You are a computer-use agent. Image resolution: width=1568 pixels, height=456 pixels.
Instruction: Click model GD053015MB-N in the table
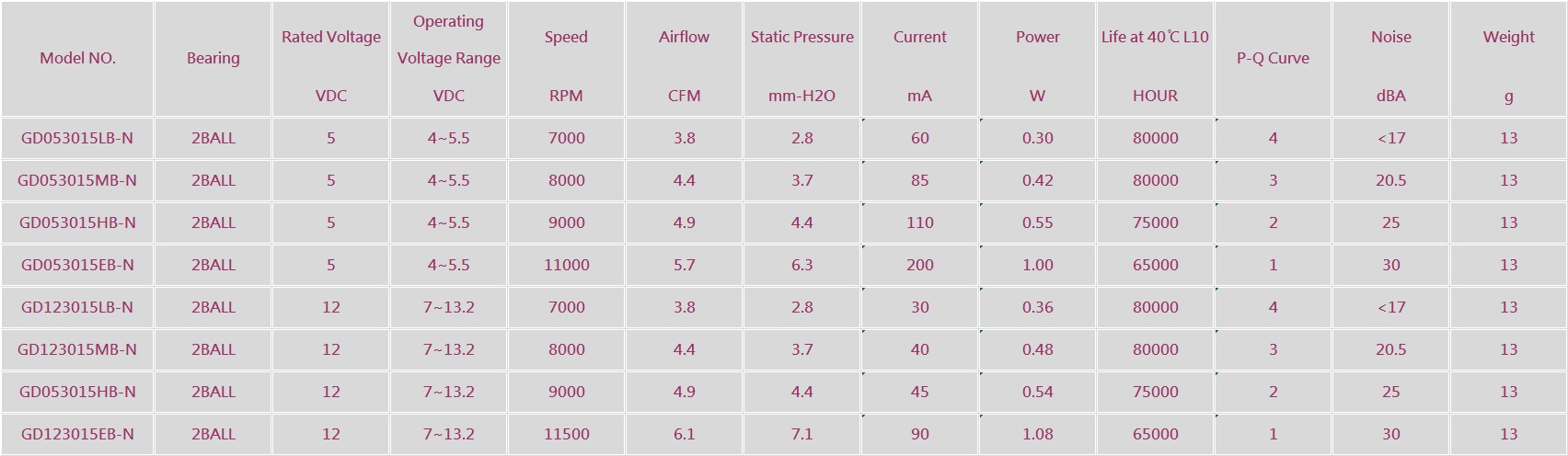pos(77,180)
